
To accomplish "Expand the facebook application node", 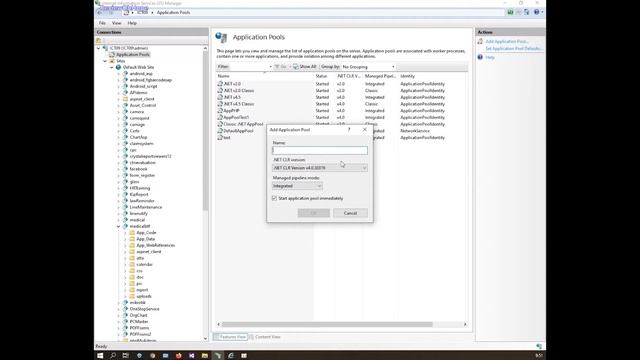I will 119,169.
